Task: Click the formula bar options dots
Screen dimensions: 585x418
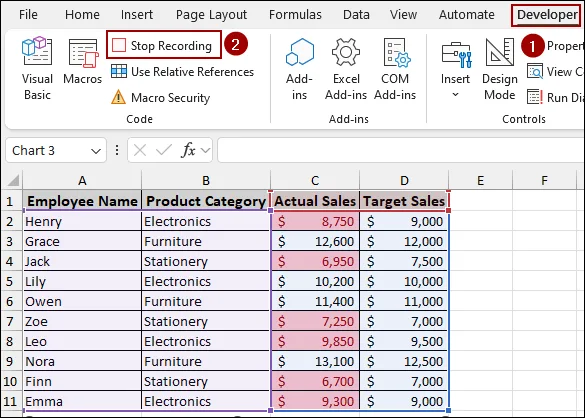Action: (117, 150)
